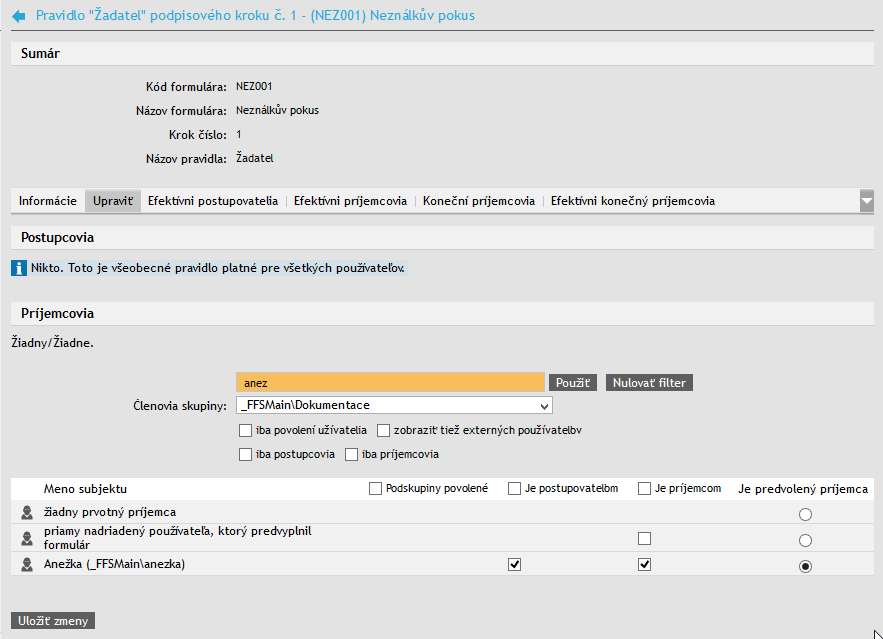Screen dimensions: 883x639
Task: Click the filter text field containing anez
Action: (x=390, y=383)
